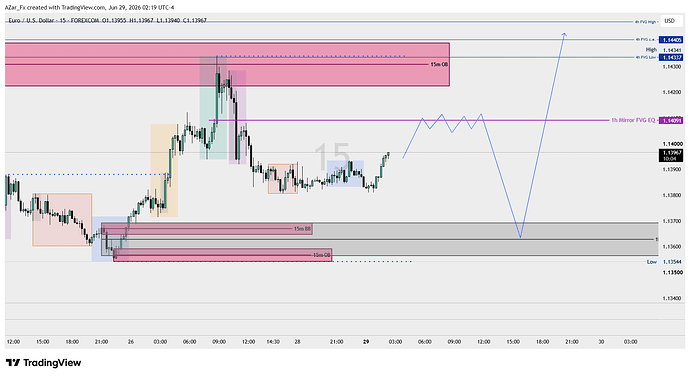Click the 1.13500 price scale value
The height and width of the screenshot is (376, 690).
(x=672, y=273)
